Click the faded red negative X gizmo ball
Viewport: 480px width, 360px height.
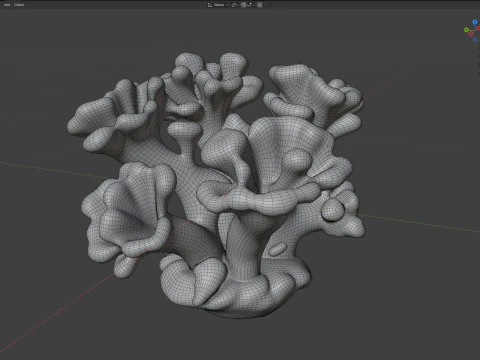471,34
